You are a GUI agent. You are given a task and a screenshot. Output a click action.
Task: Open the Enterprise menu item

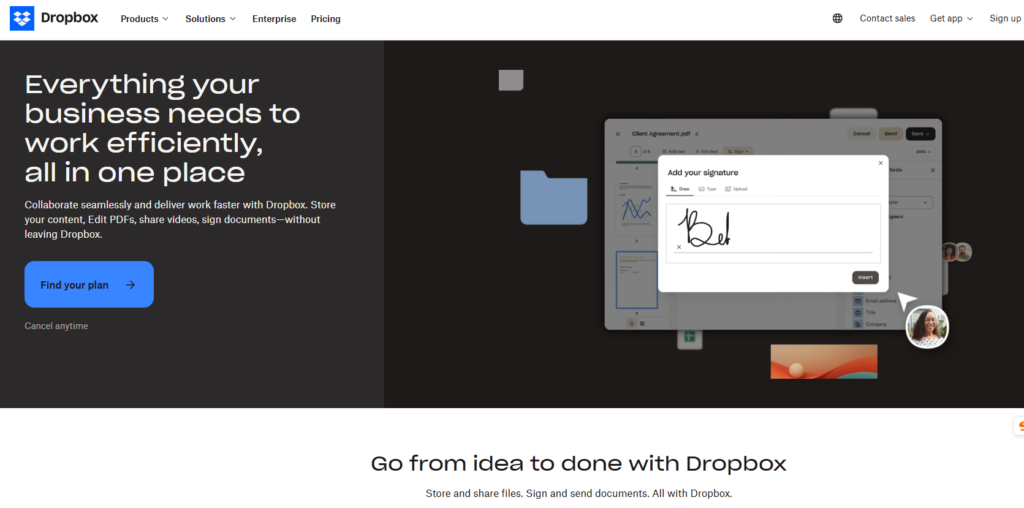tap(274, 19)
